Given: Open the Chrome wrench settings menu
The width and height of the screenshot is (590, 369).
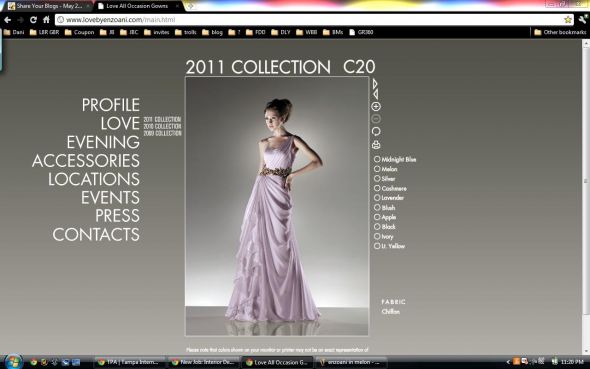Looking at the screenshot, I should coord(583,19).
